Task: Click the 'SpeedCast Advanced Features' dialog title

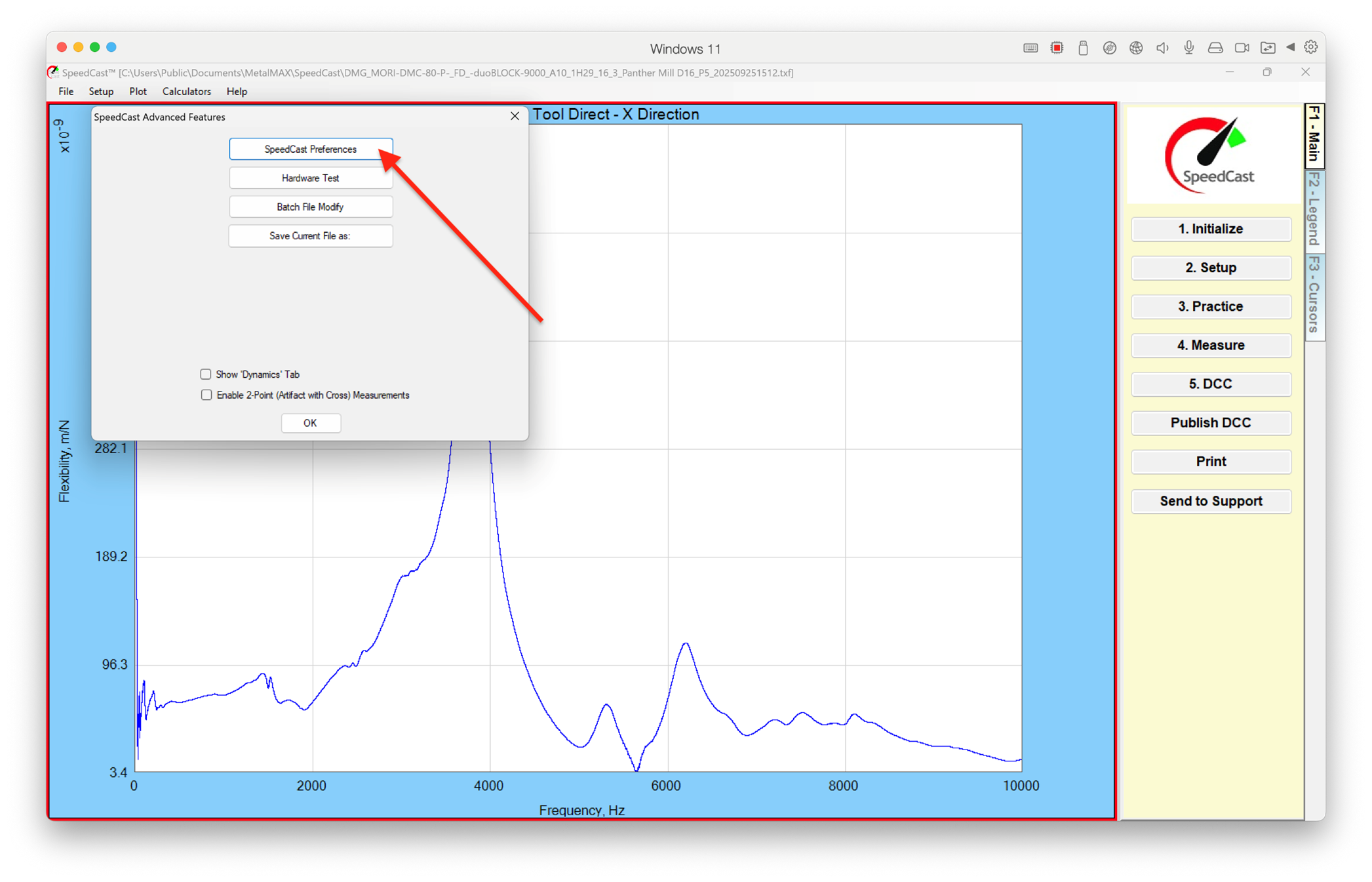Action: (159, 117)
